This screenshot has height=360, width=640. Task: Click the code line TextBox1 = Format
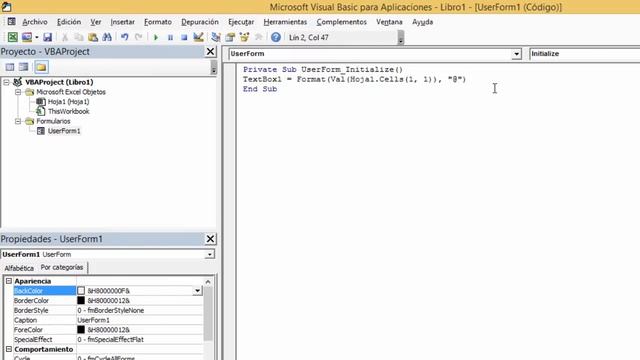(x=354, y=79)
